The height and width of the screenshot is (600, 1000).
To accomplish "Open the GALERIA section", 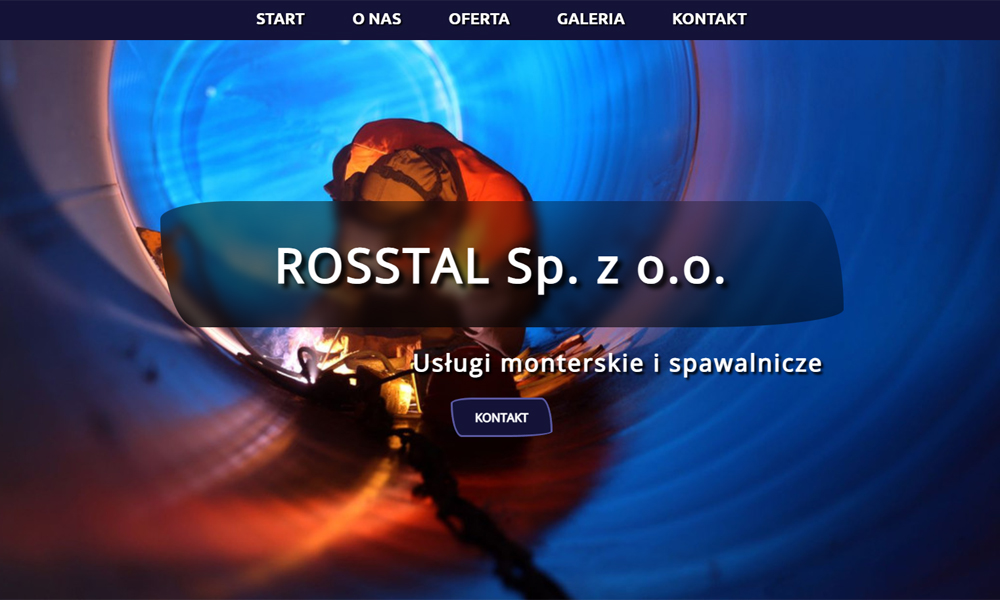I will [x=591, y=19].
